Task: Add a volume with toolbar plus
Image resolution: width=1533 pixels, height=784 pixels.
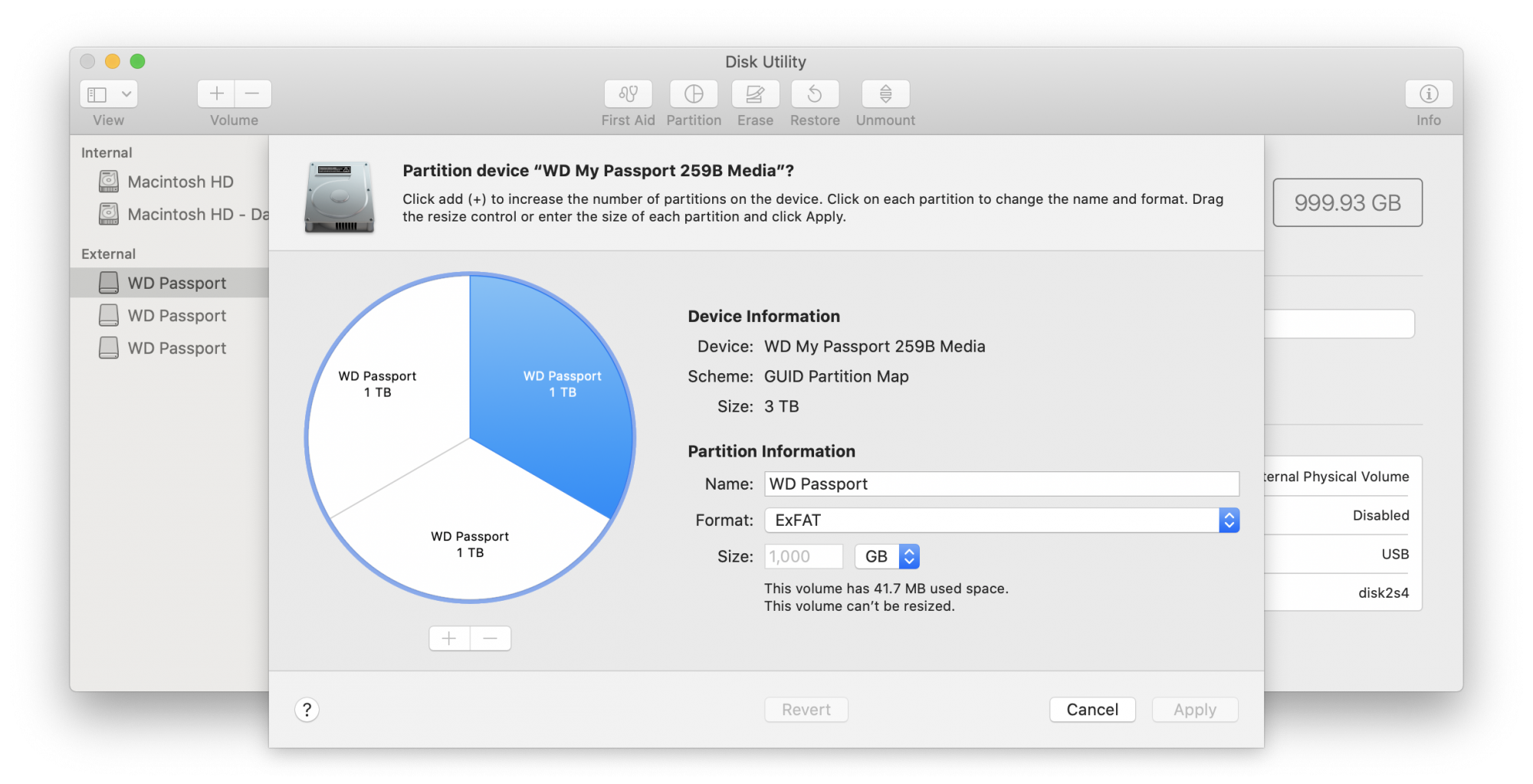Action: tap(216, 93)
